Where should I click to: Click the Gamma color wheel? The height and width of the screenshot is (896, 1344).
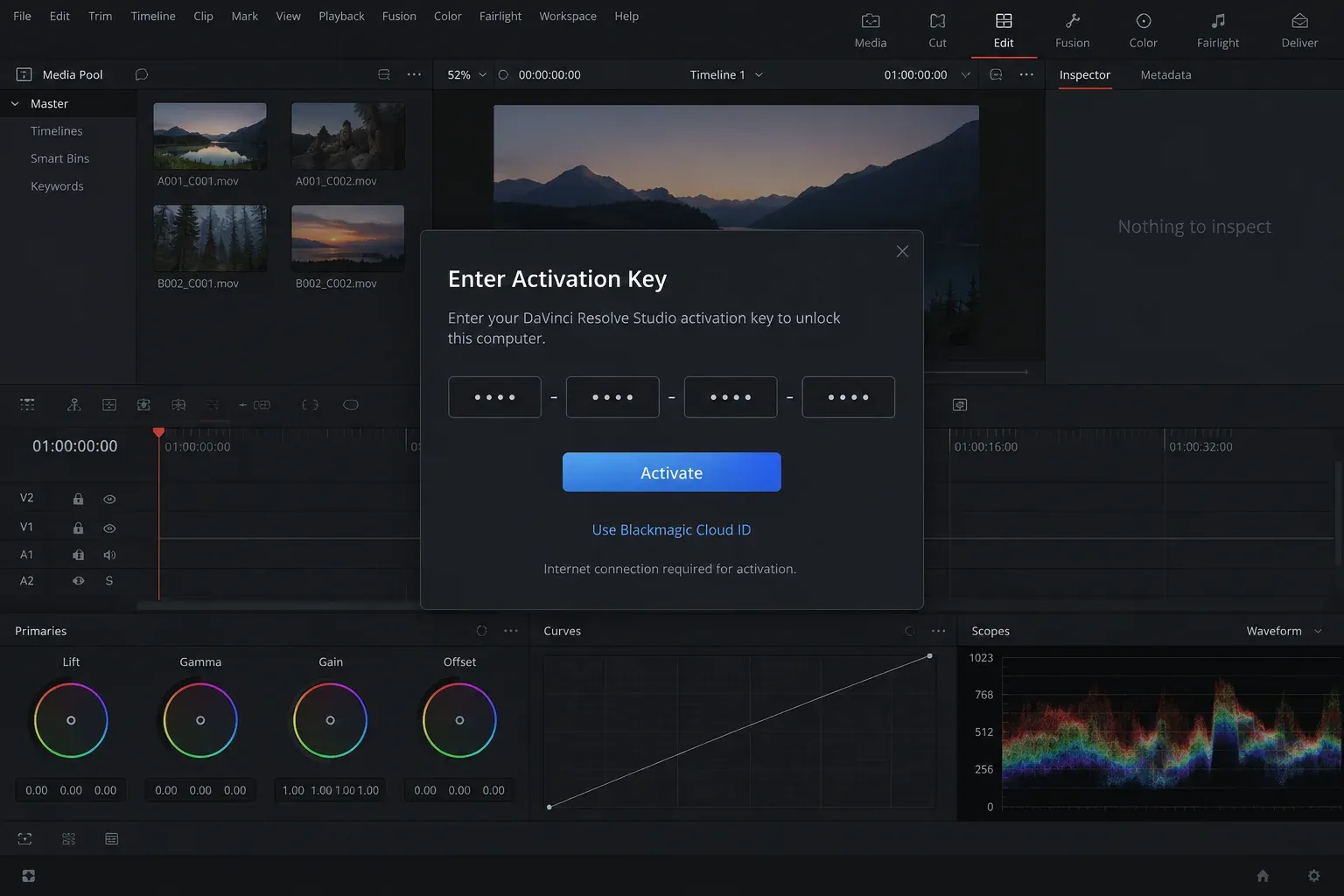(x=200, y=720)
